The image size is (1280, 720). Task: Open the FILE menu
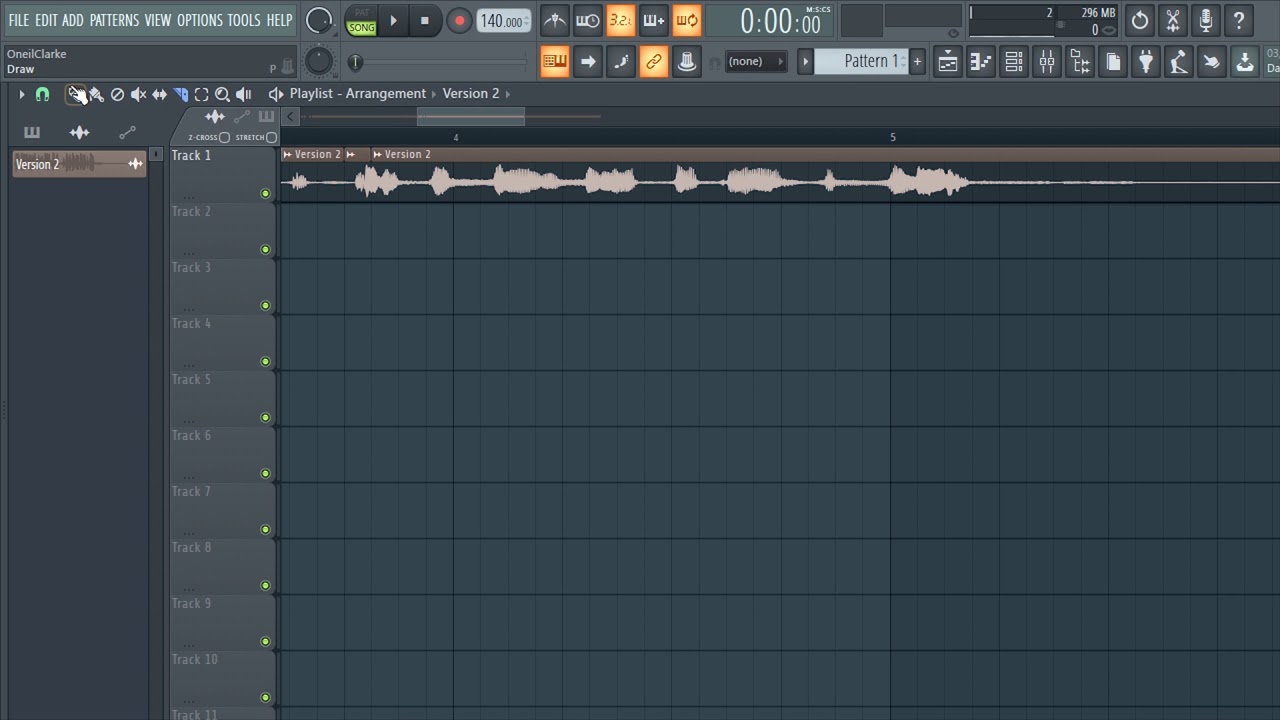[x=19, y=20]
